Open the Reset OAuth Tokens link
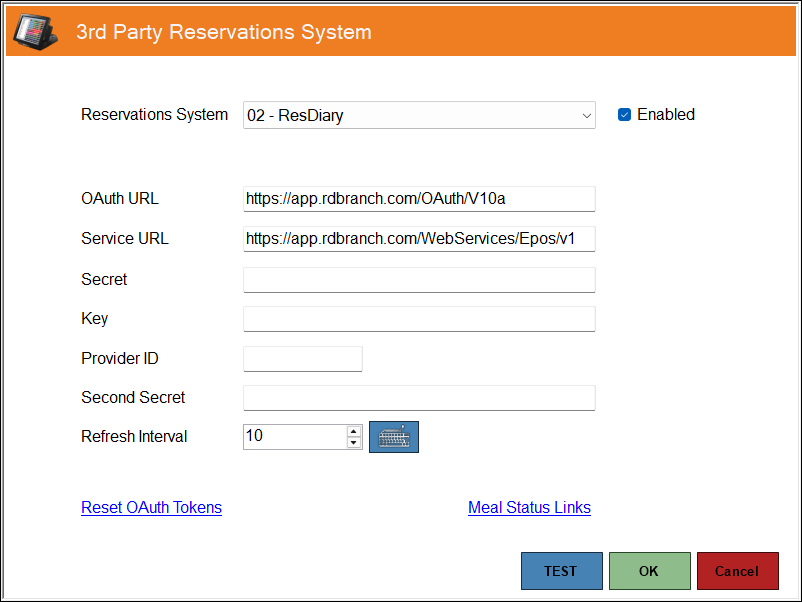This screenshot has height=602, width=802. pos(151,507)
